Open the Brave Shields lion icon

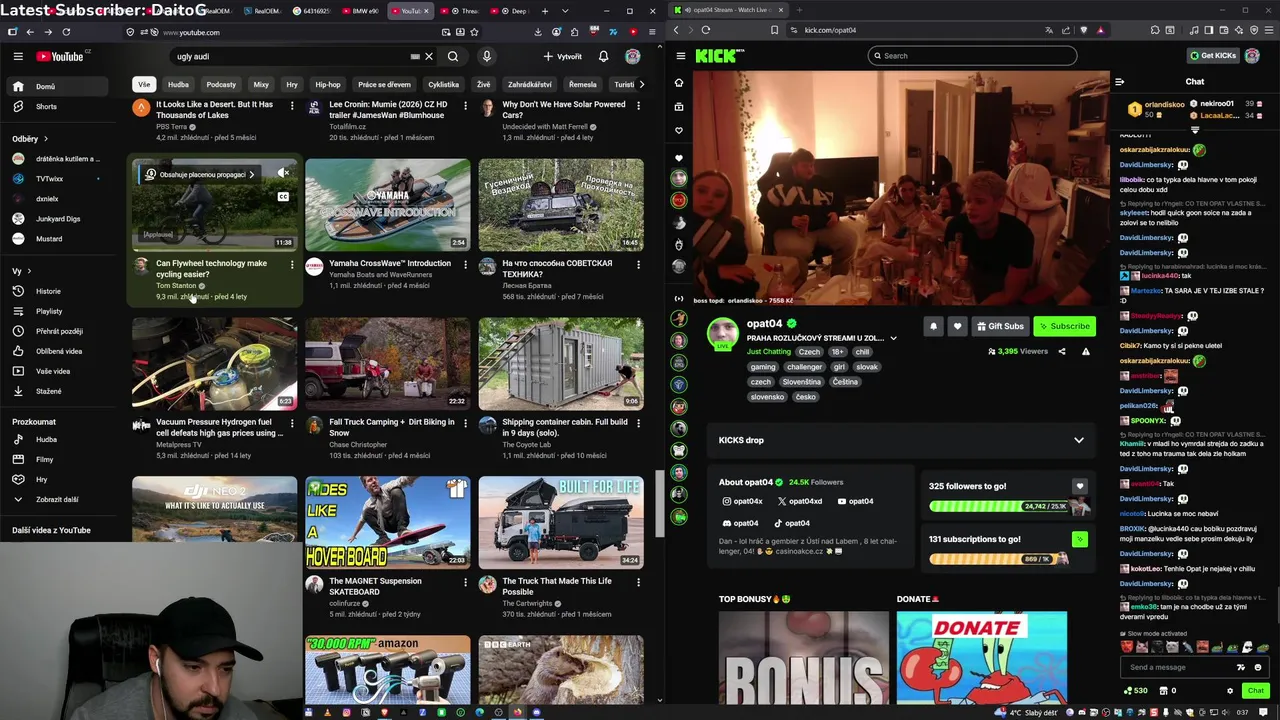(x=1084, y=30)
